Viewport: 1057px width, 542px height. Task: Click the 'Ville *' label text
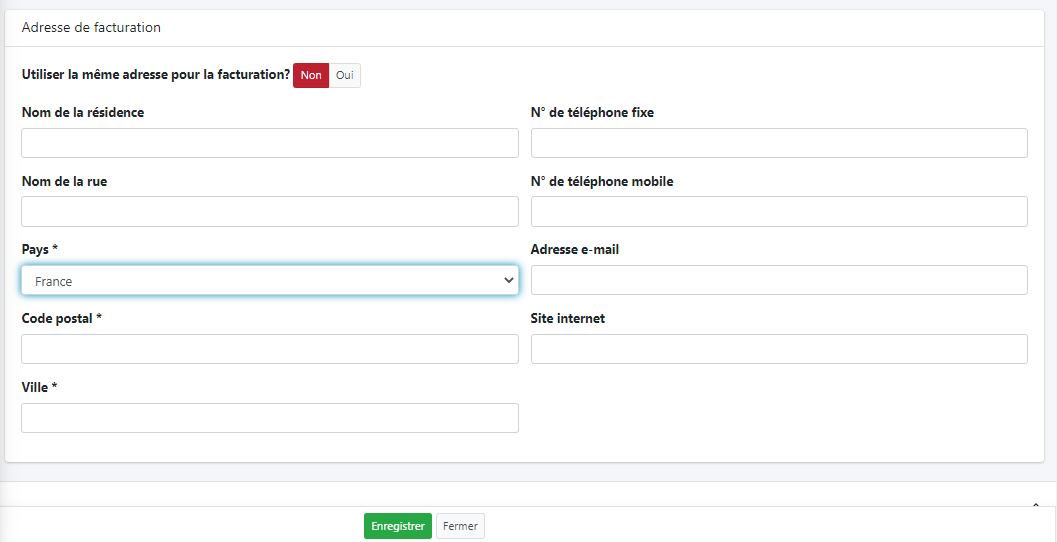coord(39,387)
